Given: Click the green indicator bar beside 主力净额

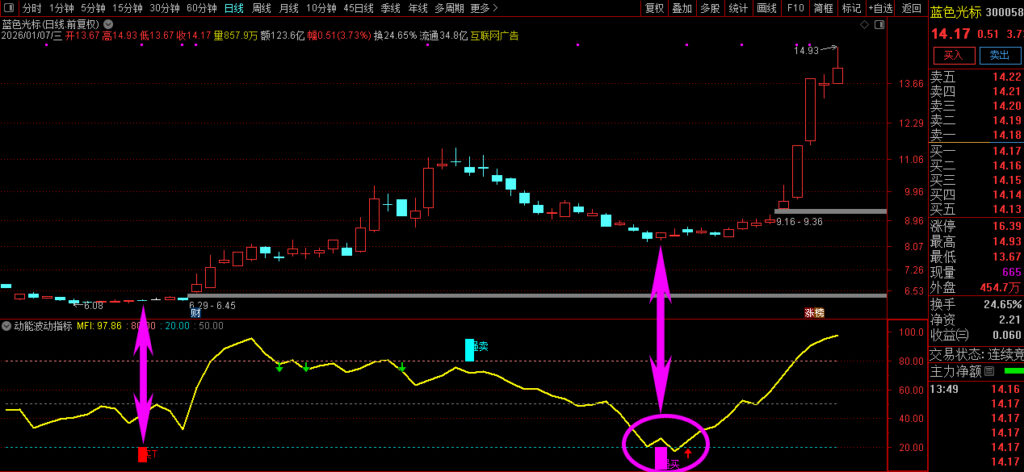Looking at the screenshot, I should [x=1013, y=371].
